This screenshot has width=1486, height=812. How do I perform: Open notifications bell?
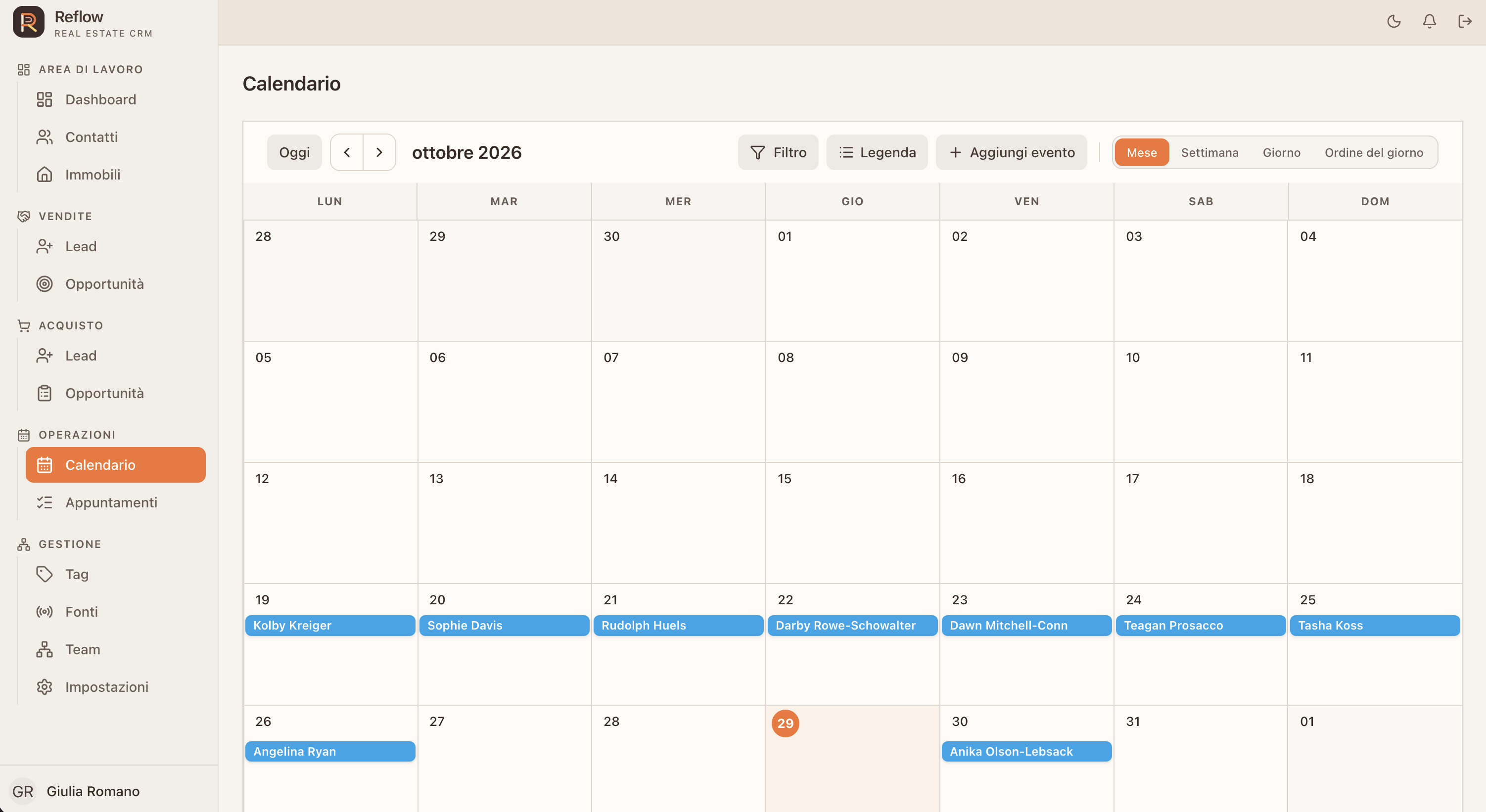coord(1430,21)
